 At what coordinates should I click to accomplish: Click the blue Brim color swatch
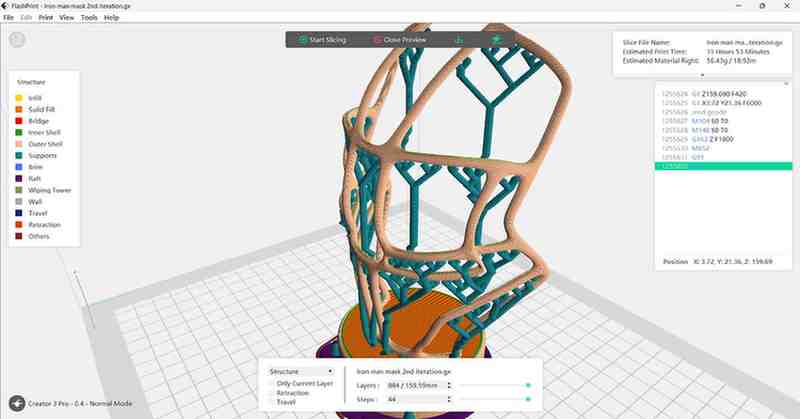coord(19,167)
